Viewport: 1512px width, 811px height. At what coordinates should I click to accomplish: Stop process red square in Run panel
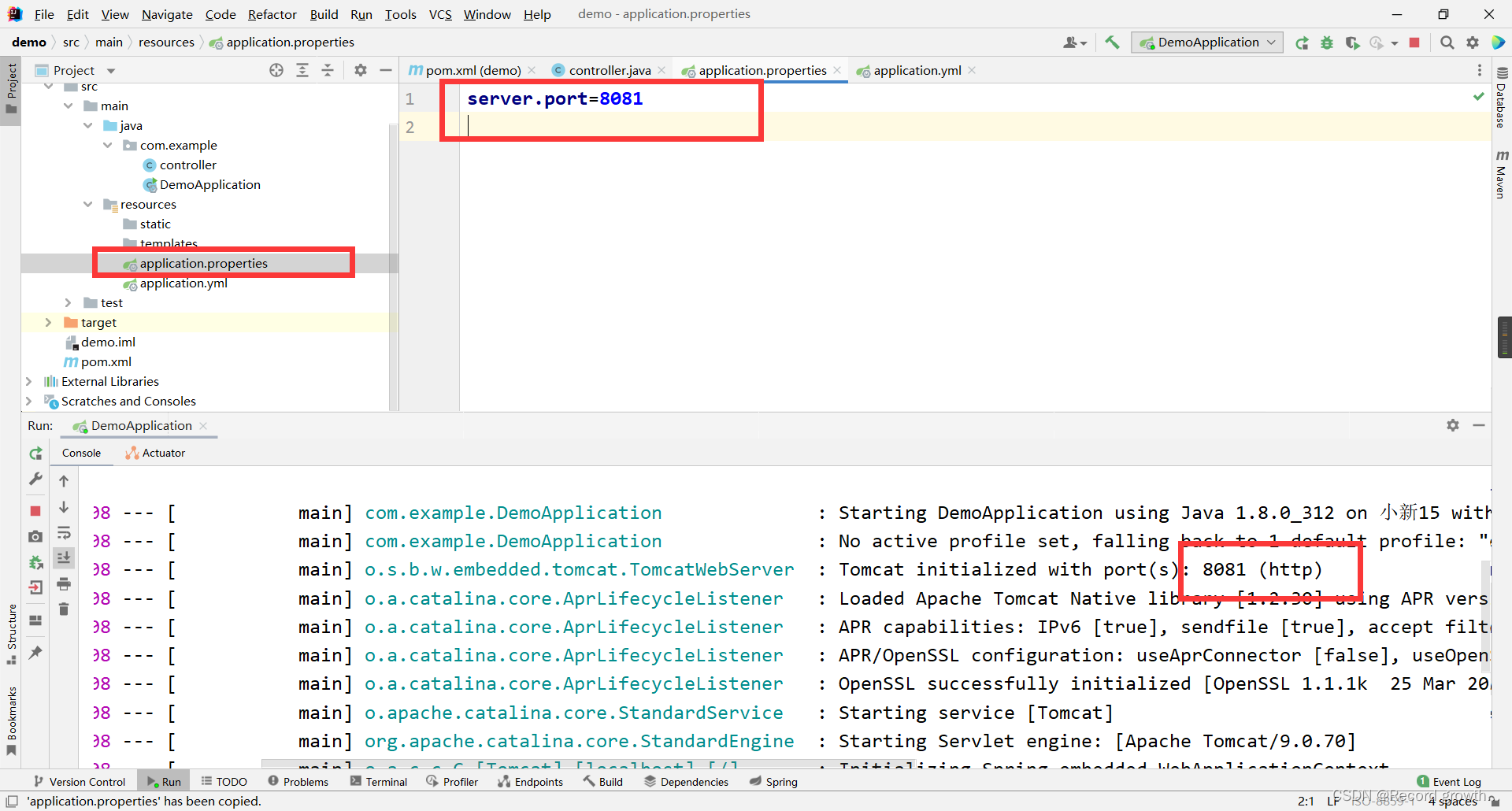coord(35,511)
